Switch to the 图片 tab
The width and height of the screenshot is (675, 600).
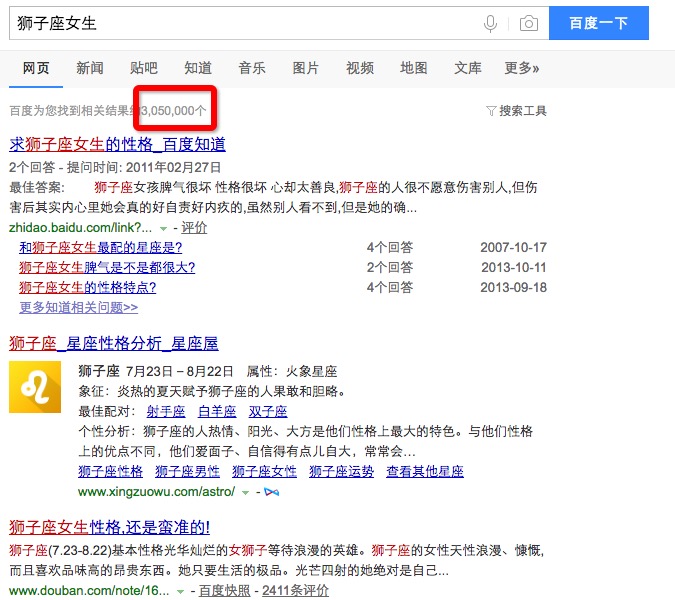(x=306, y=68)
